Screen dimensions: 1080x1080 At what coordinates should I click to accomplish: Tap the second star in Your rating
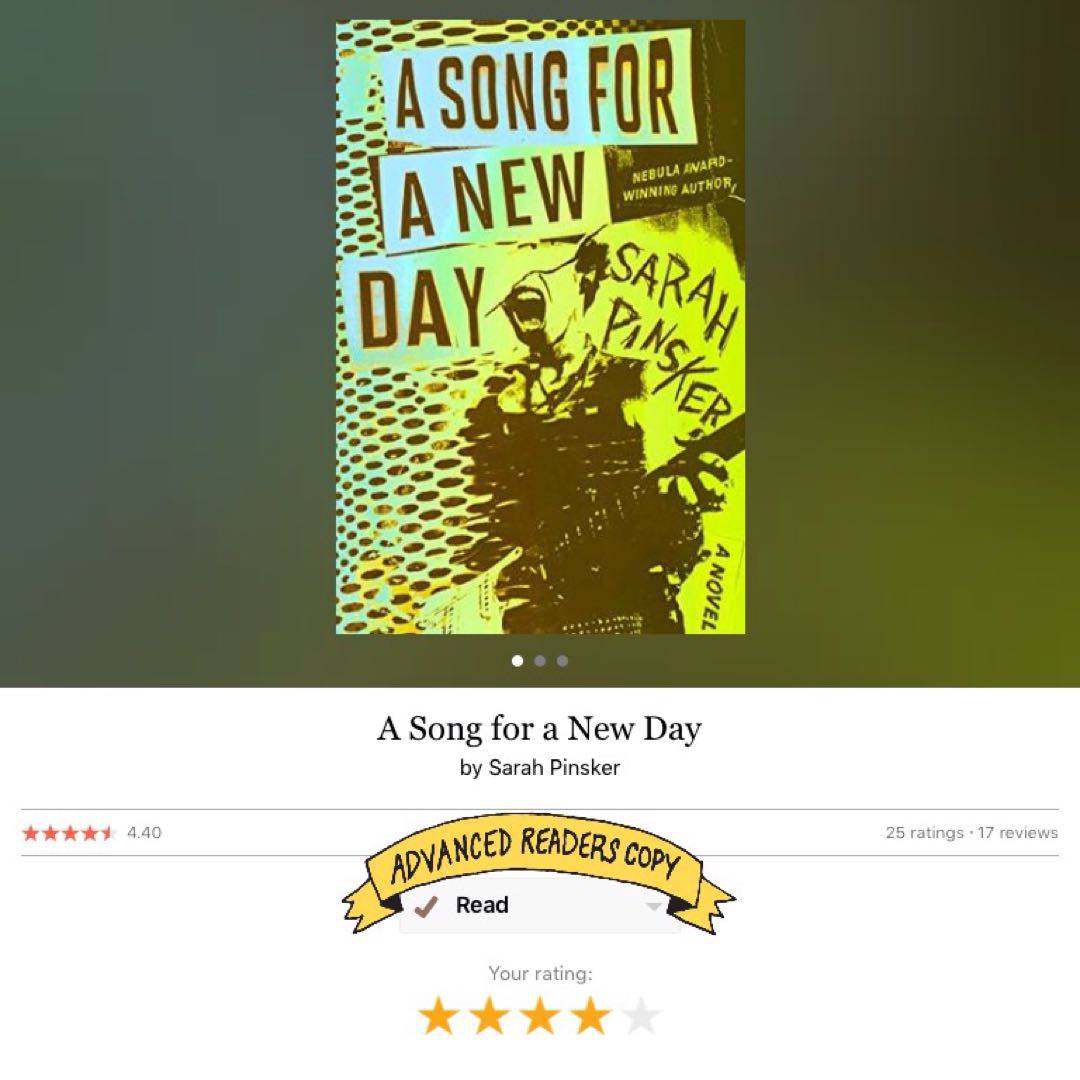(x=490, y=1016)
